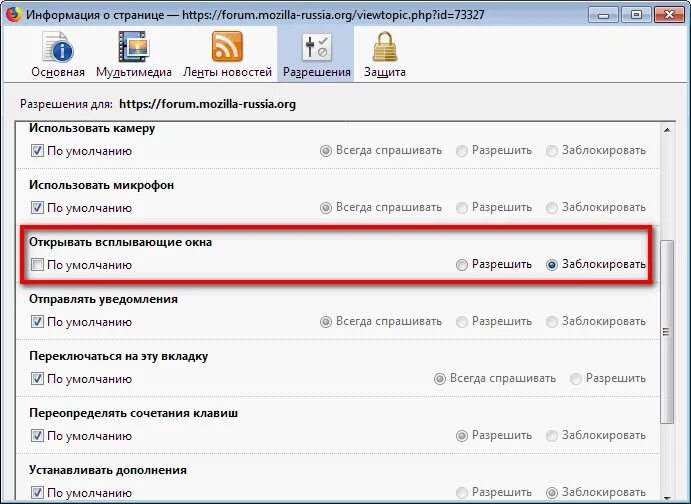The height and width of the screenshot is (504, 691).
Task: Select Заблокировать for Использовать микрофон
Action: (551, 208)
